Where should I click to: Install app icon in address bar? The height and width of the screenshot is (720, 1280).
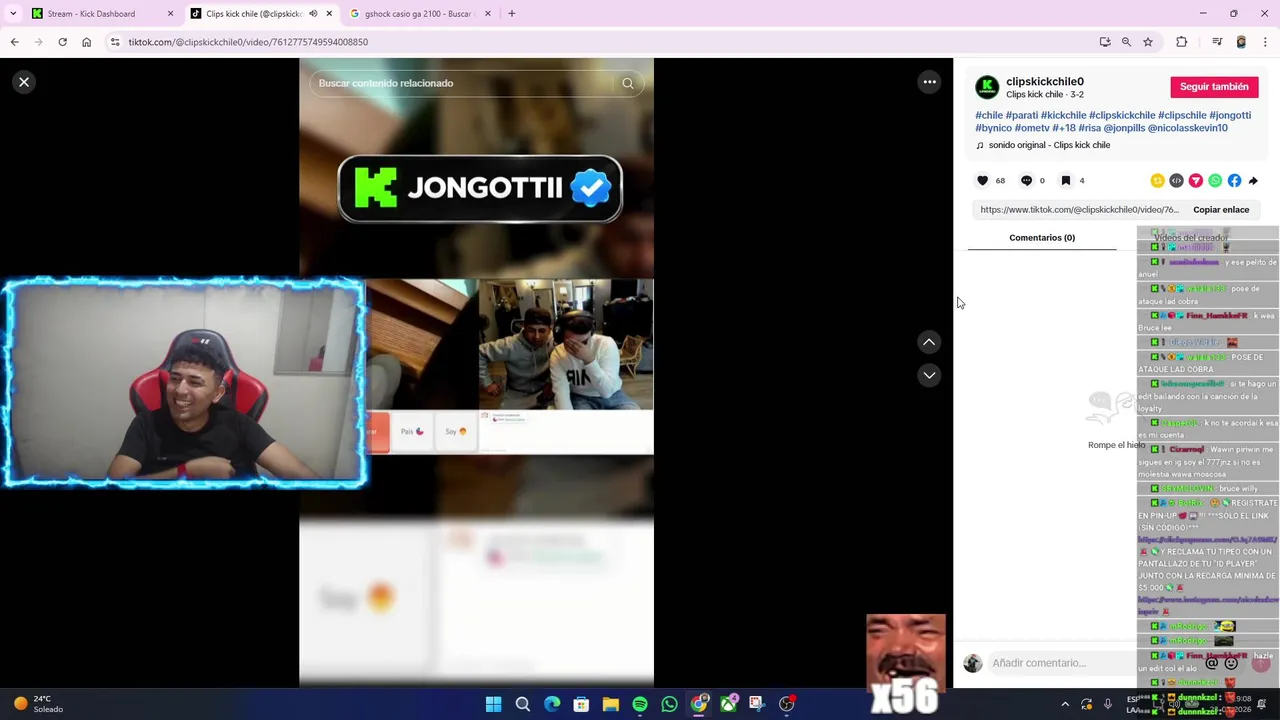pyautogui.click(x=1105, y=42)
